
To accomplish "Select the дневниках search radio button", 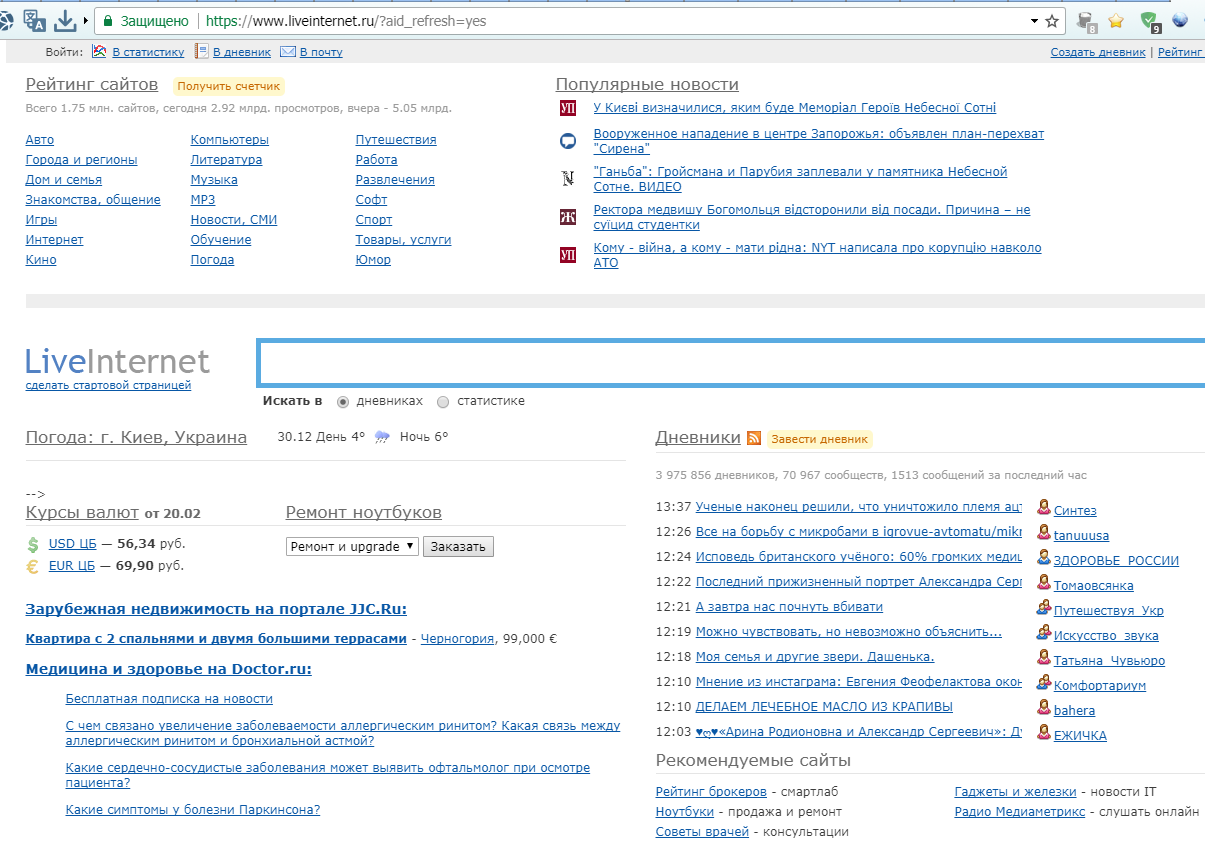I will point(343,402).
